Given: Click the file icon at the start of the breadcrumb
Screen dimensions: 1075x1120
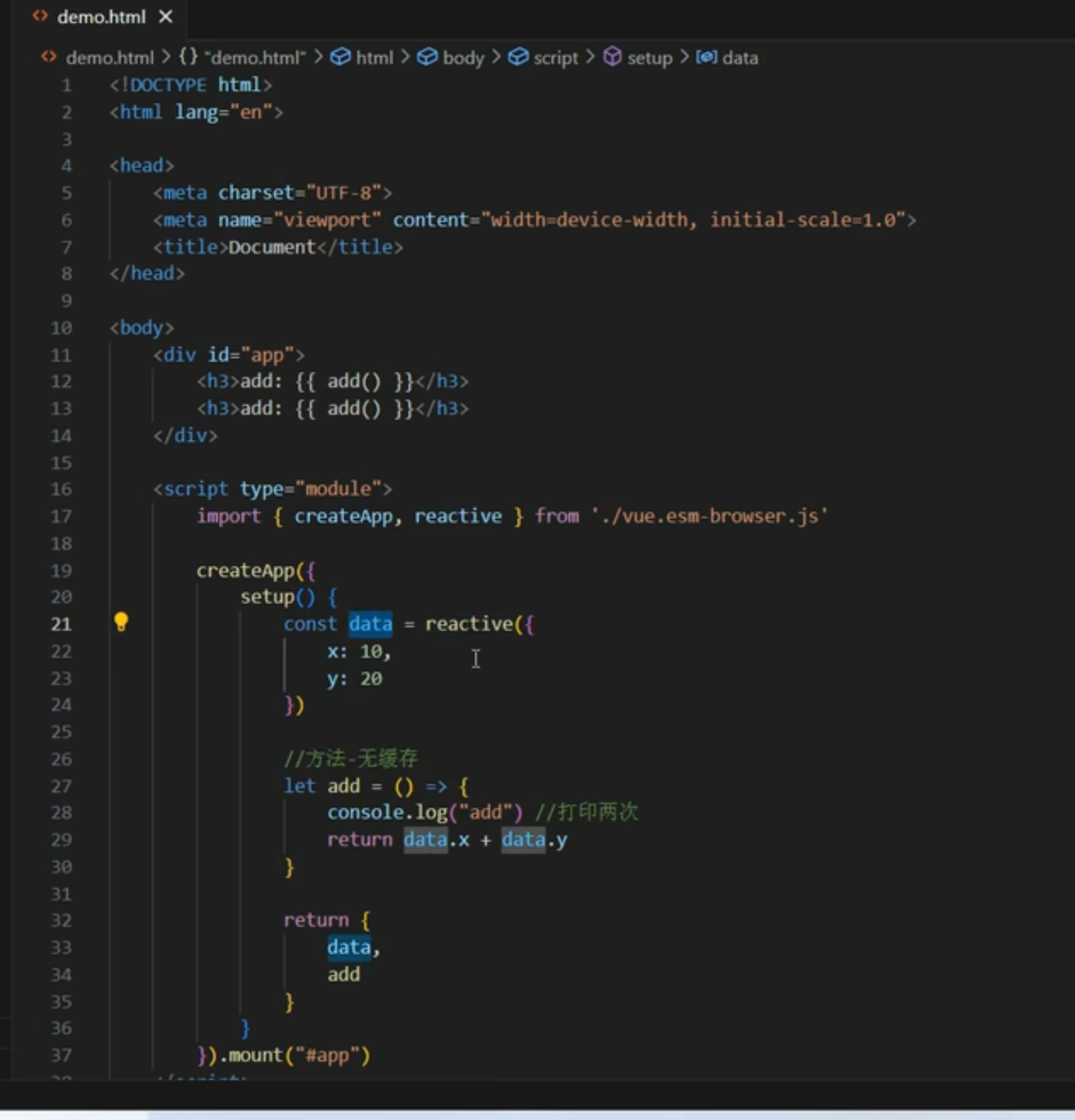Looking at the screenshot, I should (48, 57).
